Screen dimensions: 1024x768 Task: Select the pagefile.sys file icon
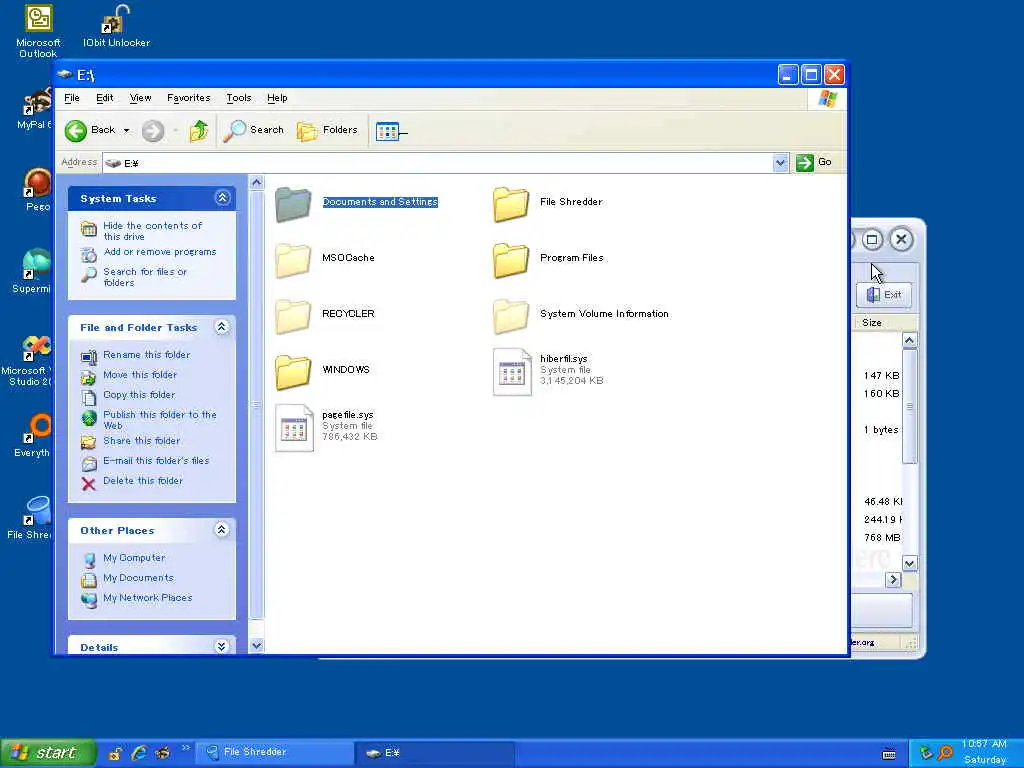pos(294,428)
